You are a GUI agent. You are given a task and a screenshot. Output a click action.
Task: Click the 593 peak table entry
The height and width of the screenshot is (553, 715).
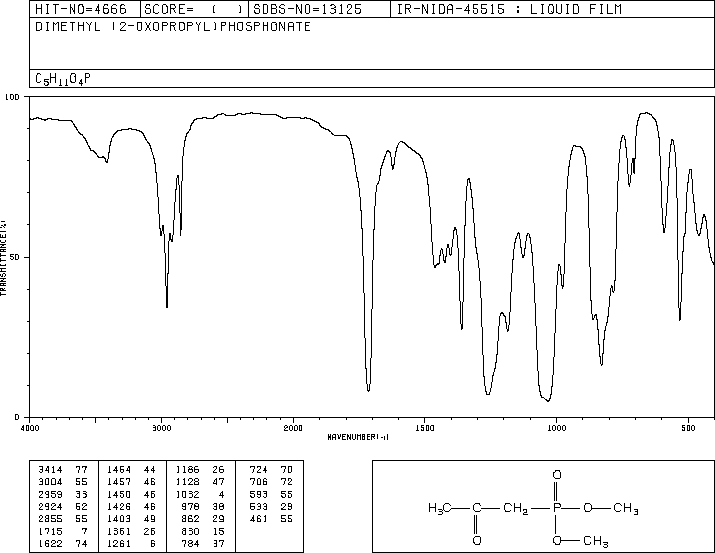(x=259, y=494)
